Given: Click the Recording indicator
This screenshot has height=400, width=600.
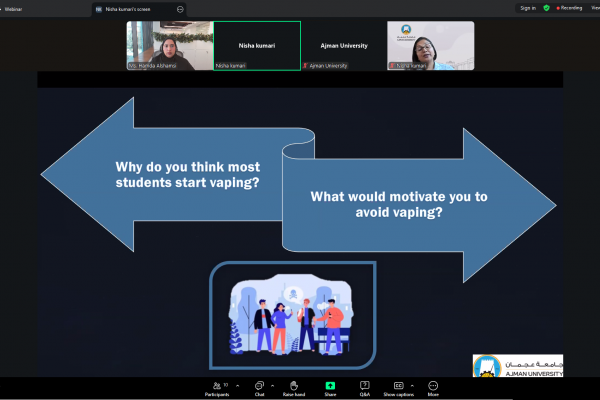Looking at the screenshot, I should point(569,8).
